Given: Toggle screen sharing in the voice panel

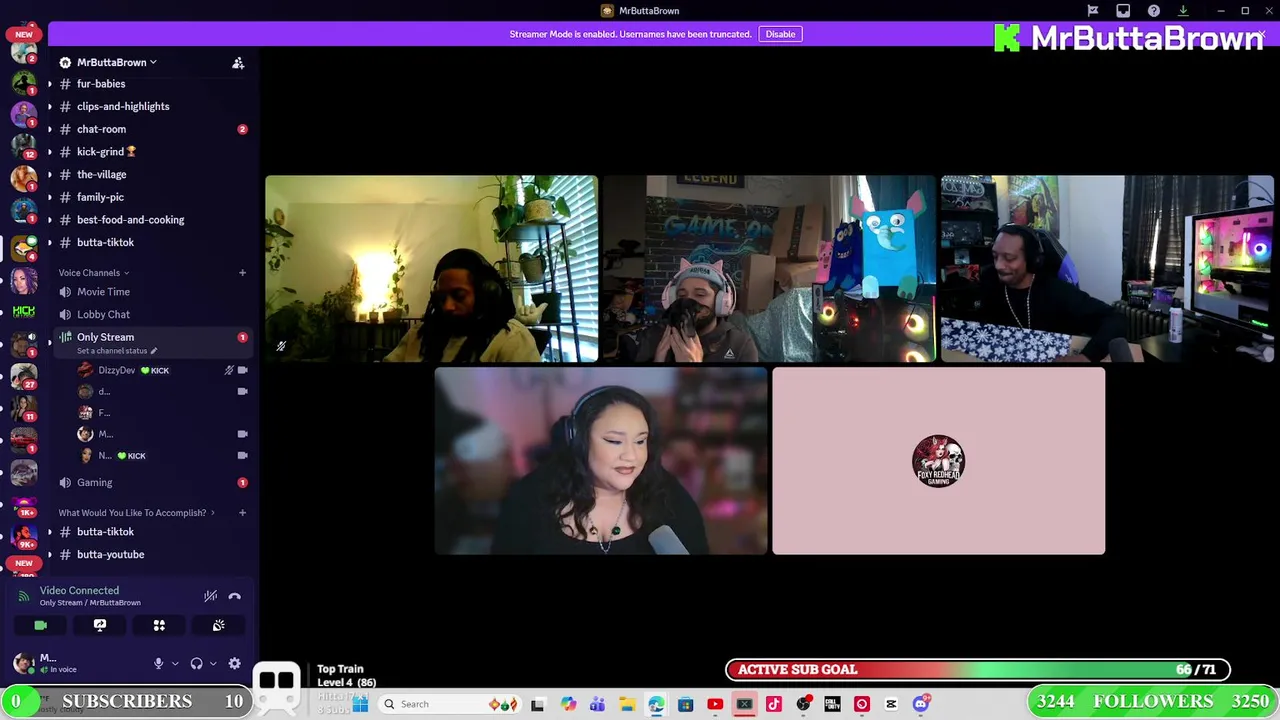Looking at the screenshot, I should (x=100, y=625).
